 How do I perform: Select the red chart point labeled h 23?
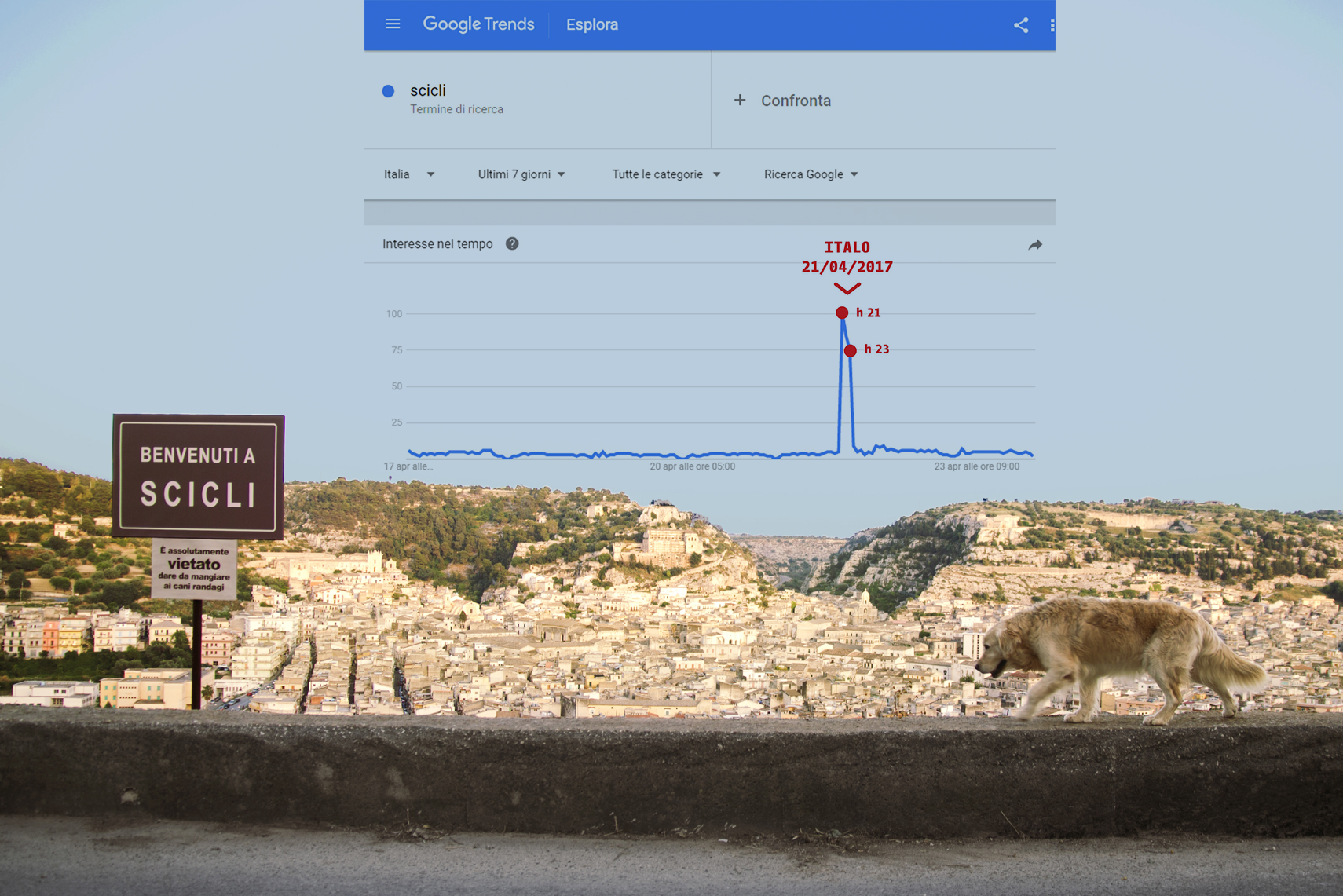[x=851, y=350]
